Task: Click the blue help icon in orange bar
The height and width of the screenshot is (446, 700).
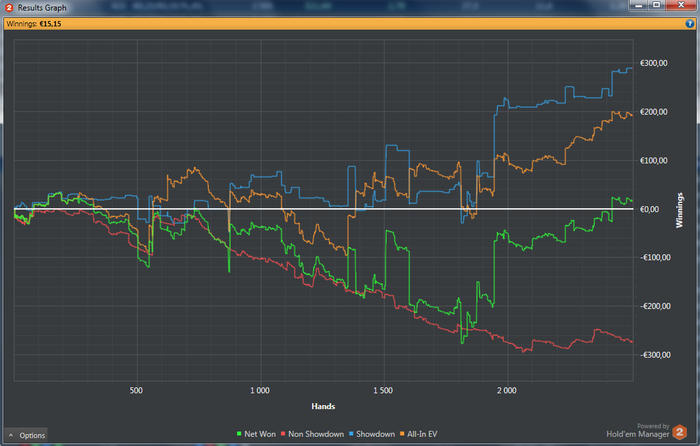Action: click(x=689, y=24)
